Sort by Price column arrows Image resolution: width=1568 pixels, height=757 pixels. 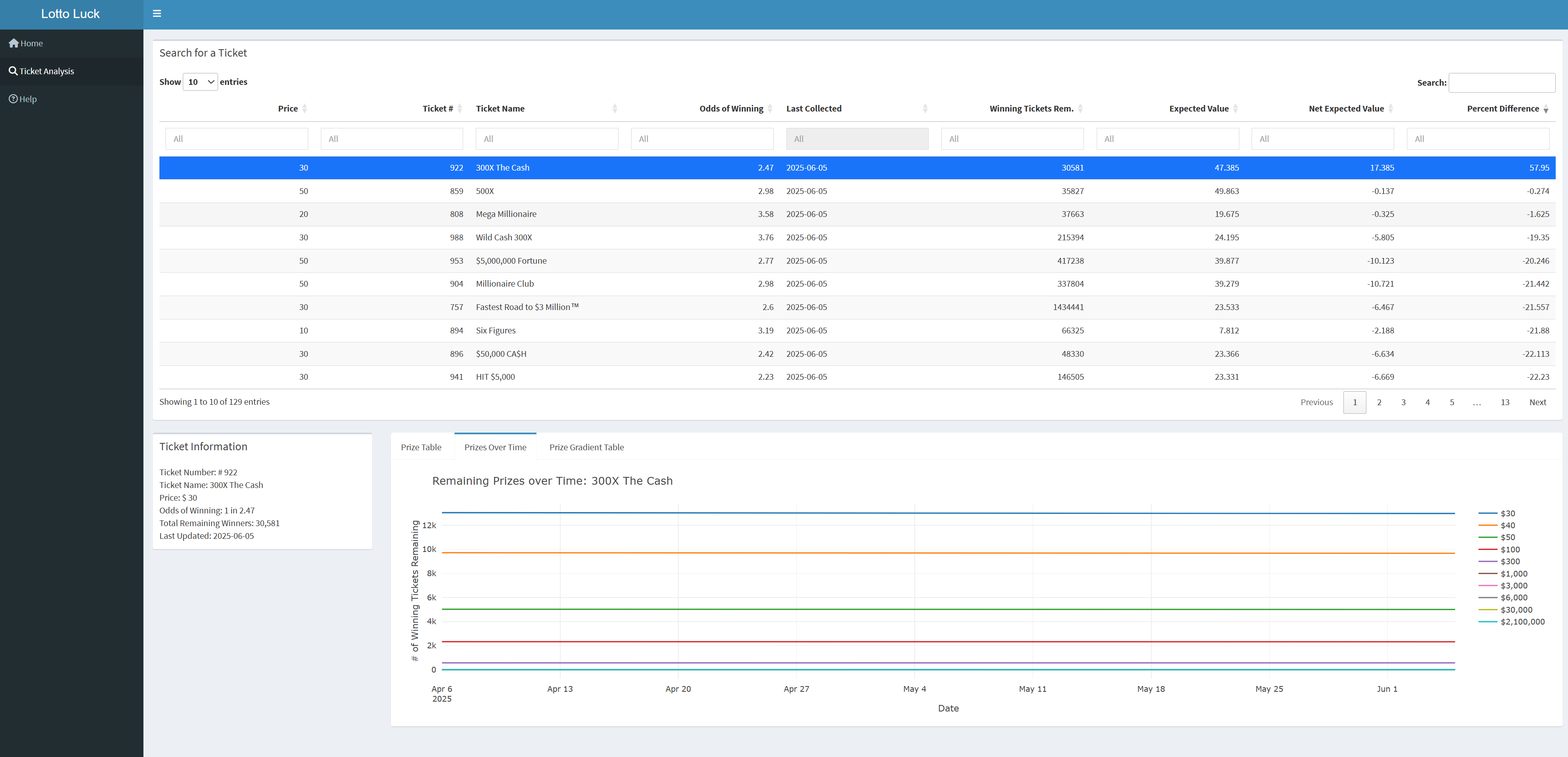click(305, 108)
